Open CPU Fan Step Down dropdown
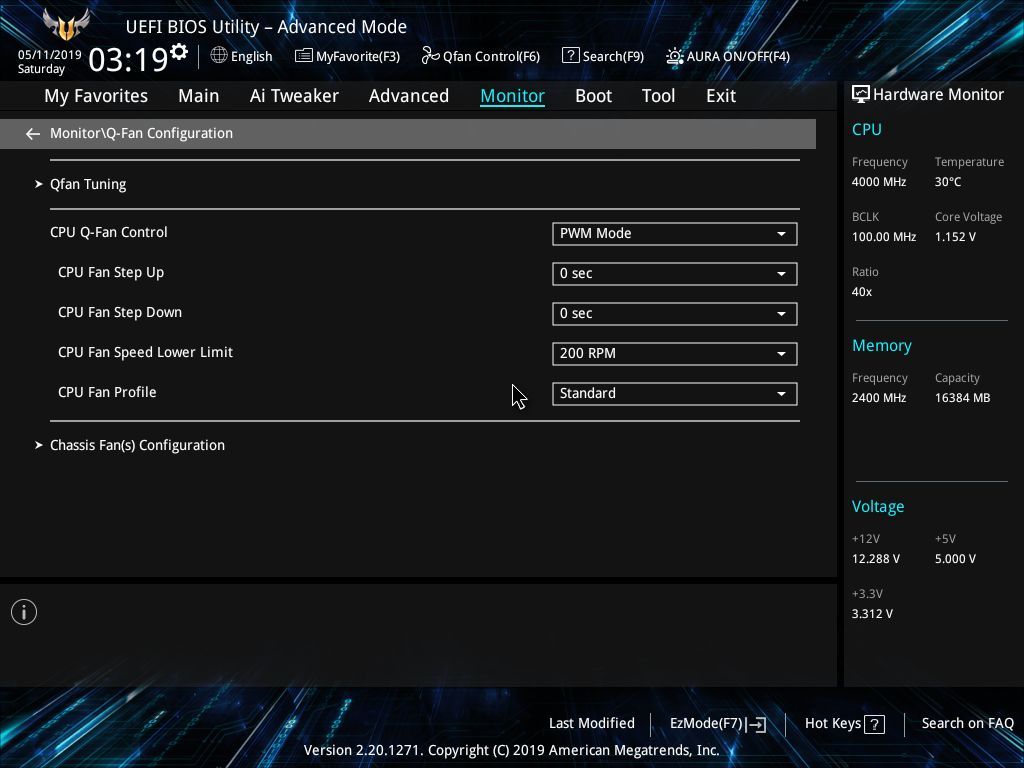Viewport: 1024px width, 768px height. (x=675, y=313)
